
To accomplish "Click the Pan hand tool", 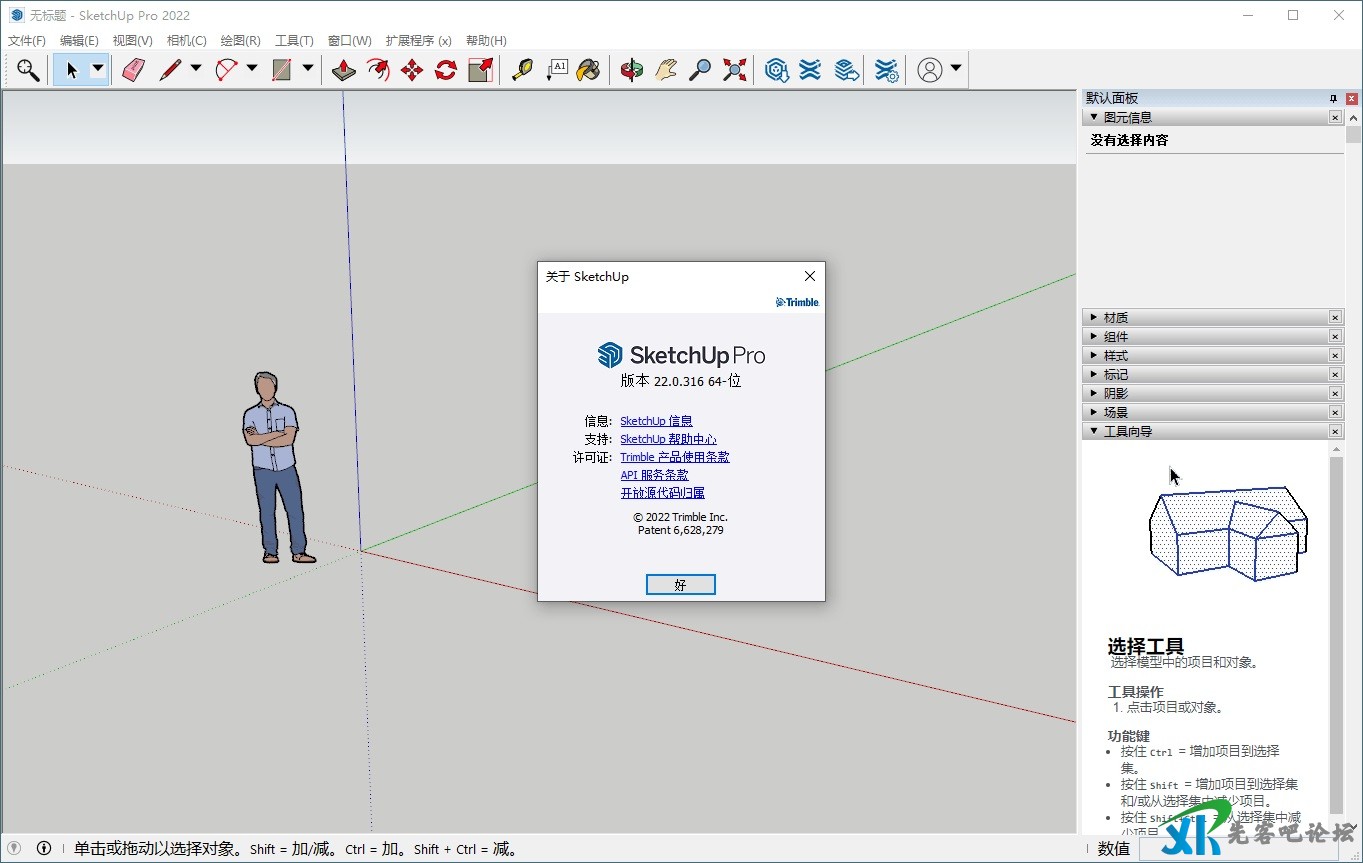I will coord(666,70).
